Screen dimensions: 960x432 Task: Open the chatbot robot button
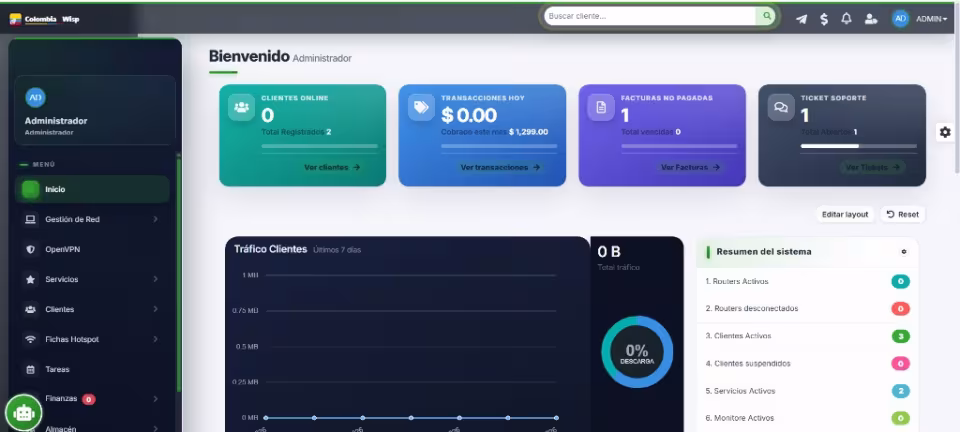(24, 413)
